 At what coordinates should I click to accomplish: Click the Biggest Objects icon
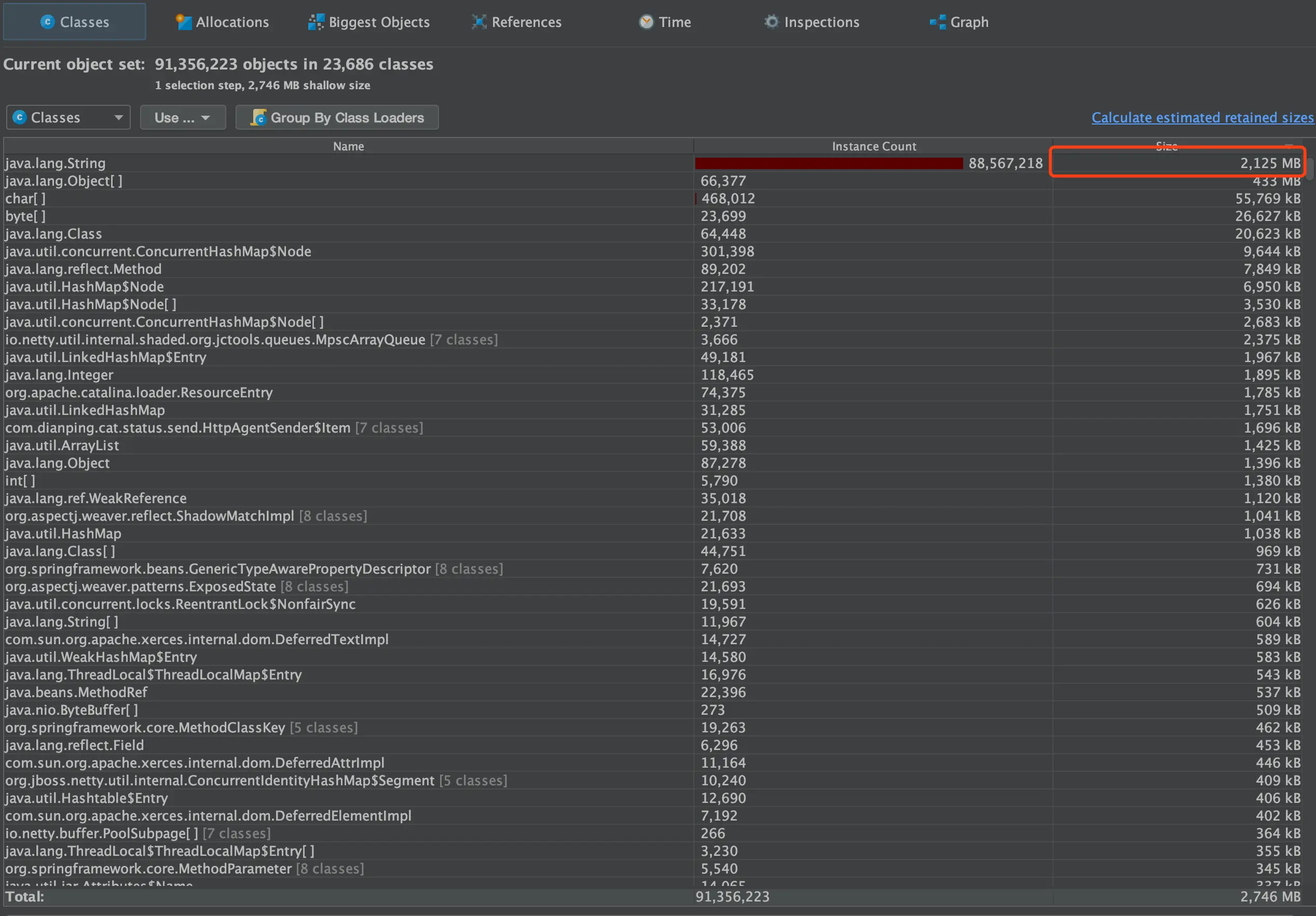click(316, 22)
